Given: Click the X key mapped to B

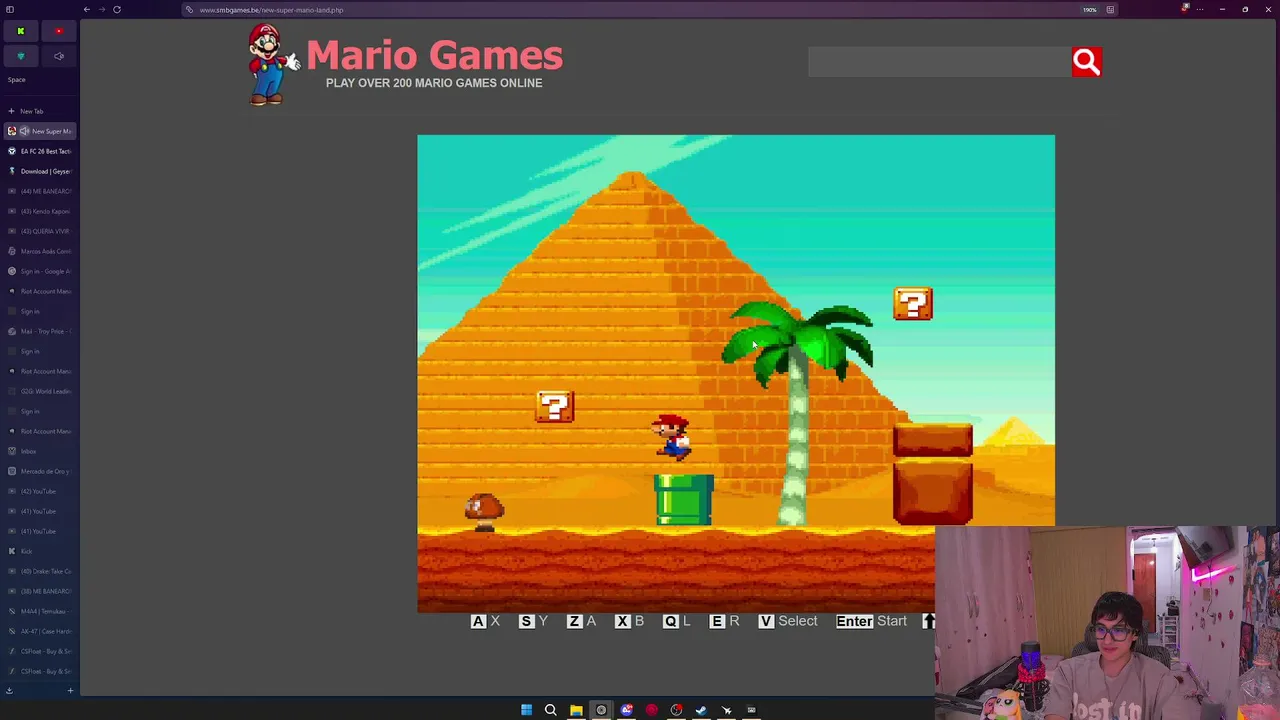Looking at the screenshot, I should point(622,621).
